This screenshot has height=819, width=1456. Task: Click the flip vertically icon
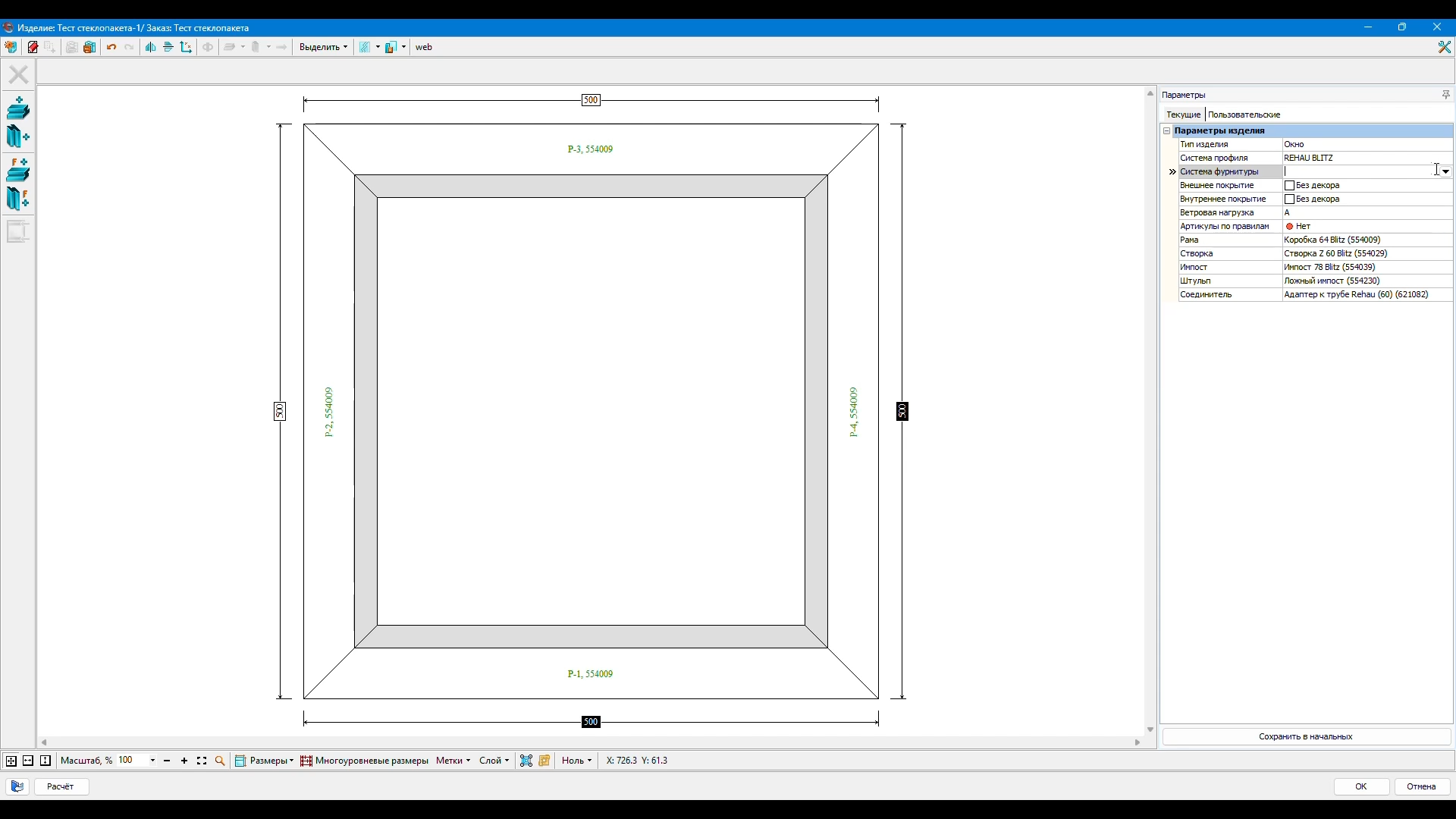click(168, 47)
